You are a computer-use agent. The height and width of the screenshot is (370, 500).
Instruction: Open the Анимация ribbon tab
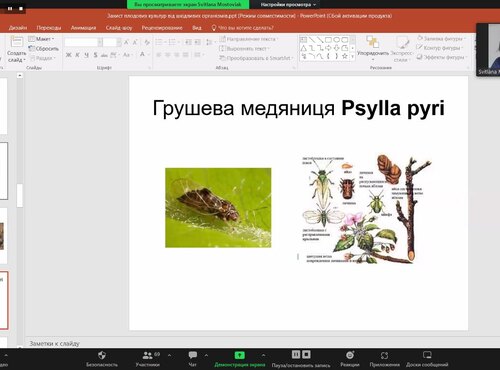pyautogui.click(x=83, y=28)
